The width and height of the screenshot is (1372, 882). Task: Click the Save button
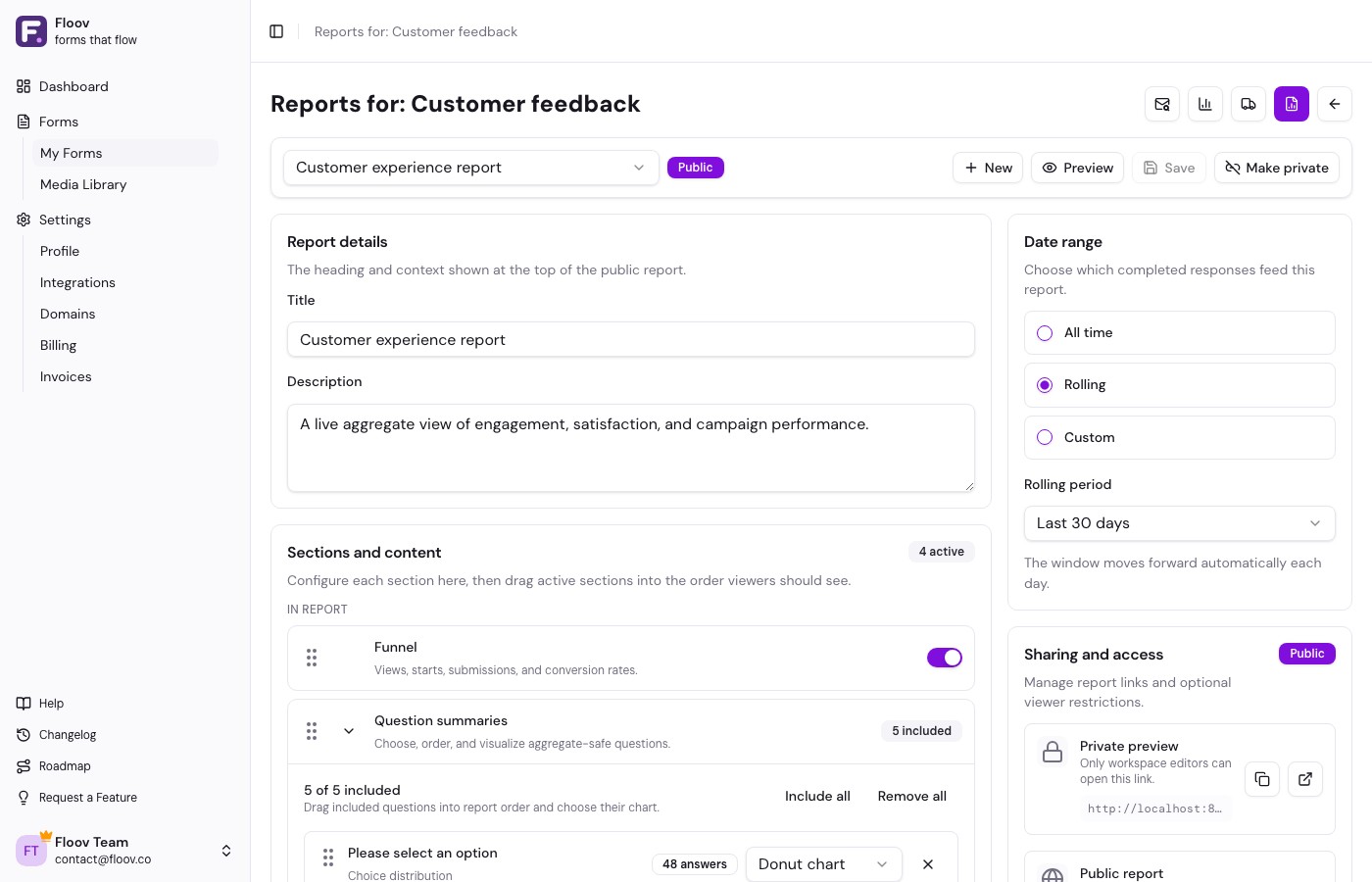1169,168
